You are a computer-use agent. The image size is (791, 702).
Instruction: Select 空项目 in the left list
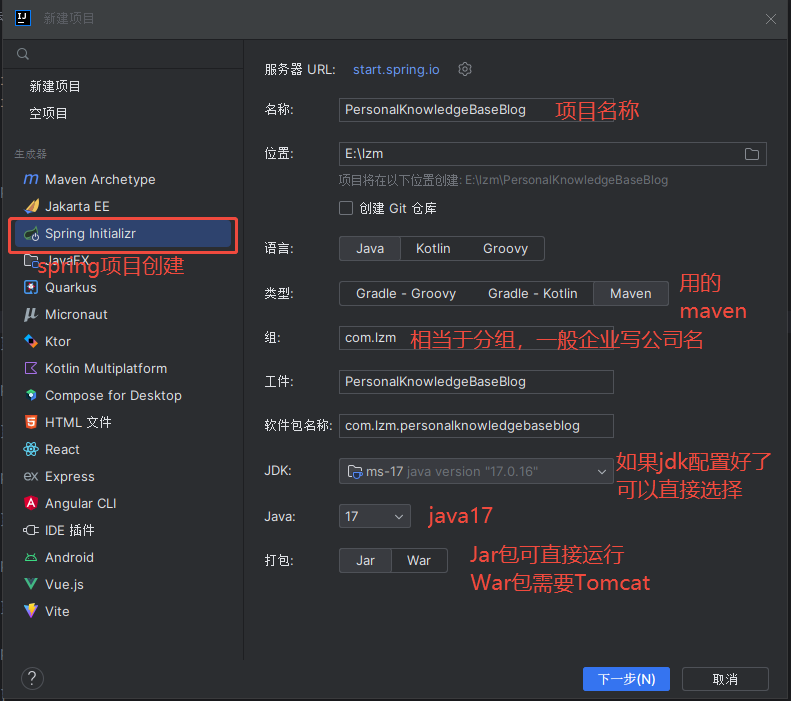click(x=48, y=113)
